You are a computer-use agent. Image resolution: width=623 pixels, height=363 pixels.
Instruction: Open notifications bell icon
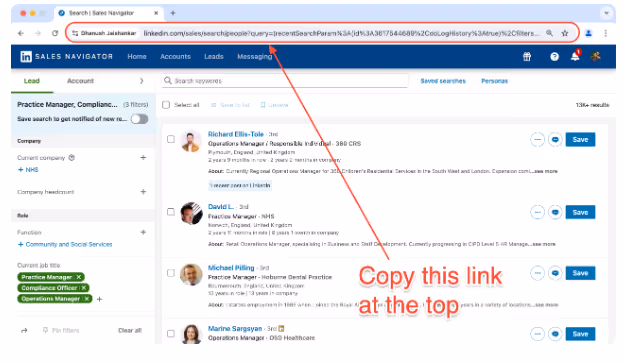click(x=575, y=56)
